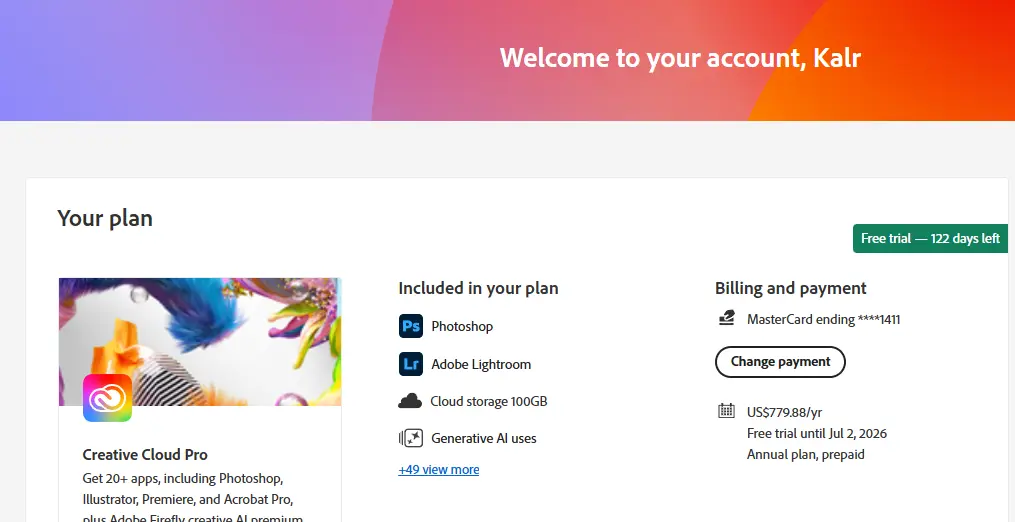Click the Cloud storage cloud icon
Screen dimensions: 1015x522
[410, 402]
